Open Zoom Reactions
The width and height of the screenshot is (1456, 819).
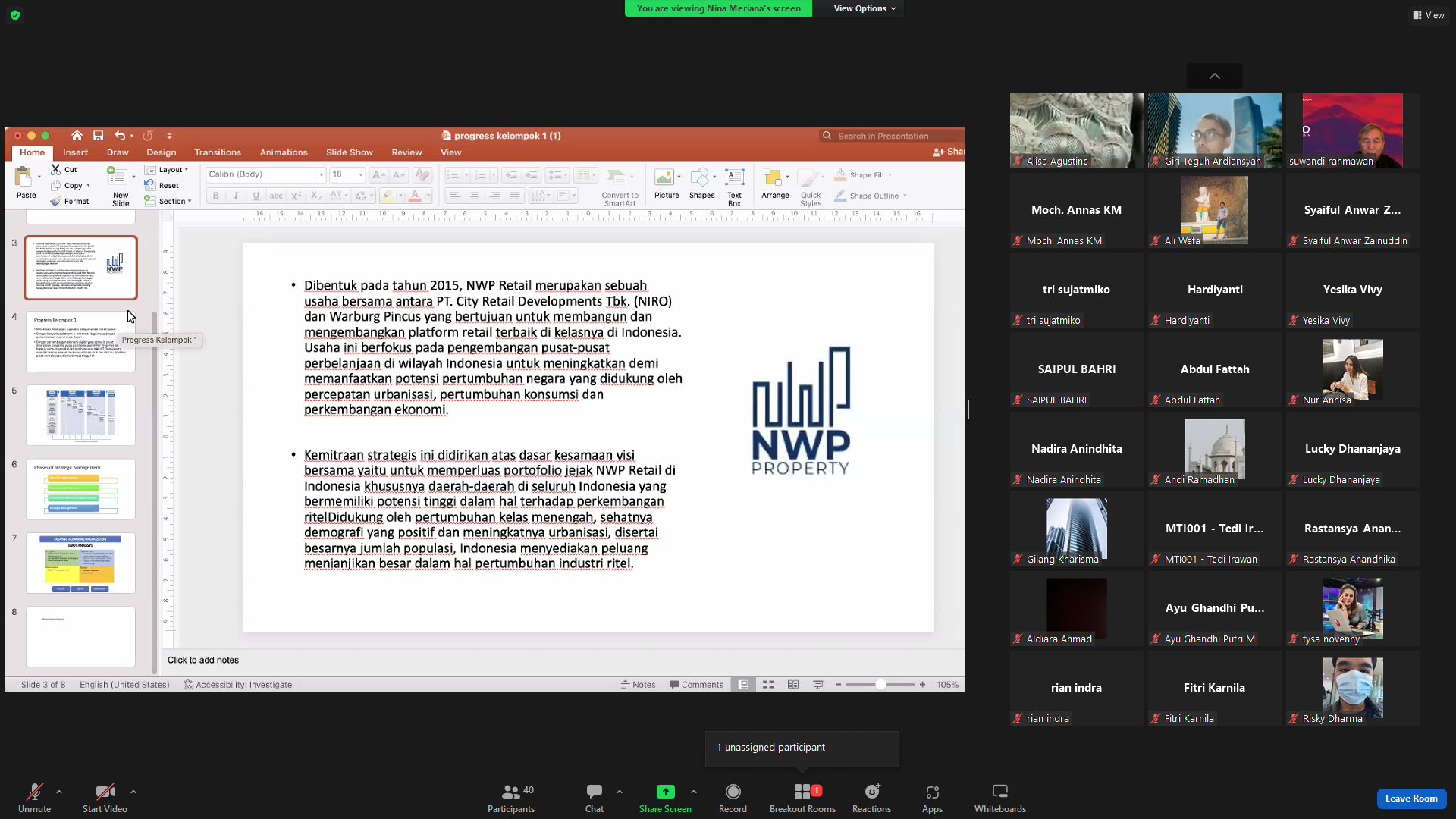click(x=871, y=799)
